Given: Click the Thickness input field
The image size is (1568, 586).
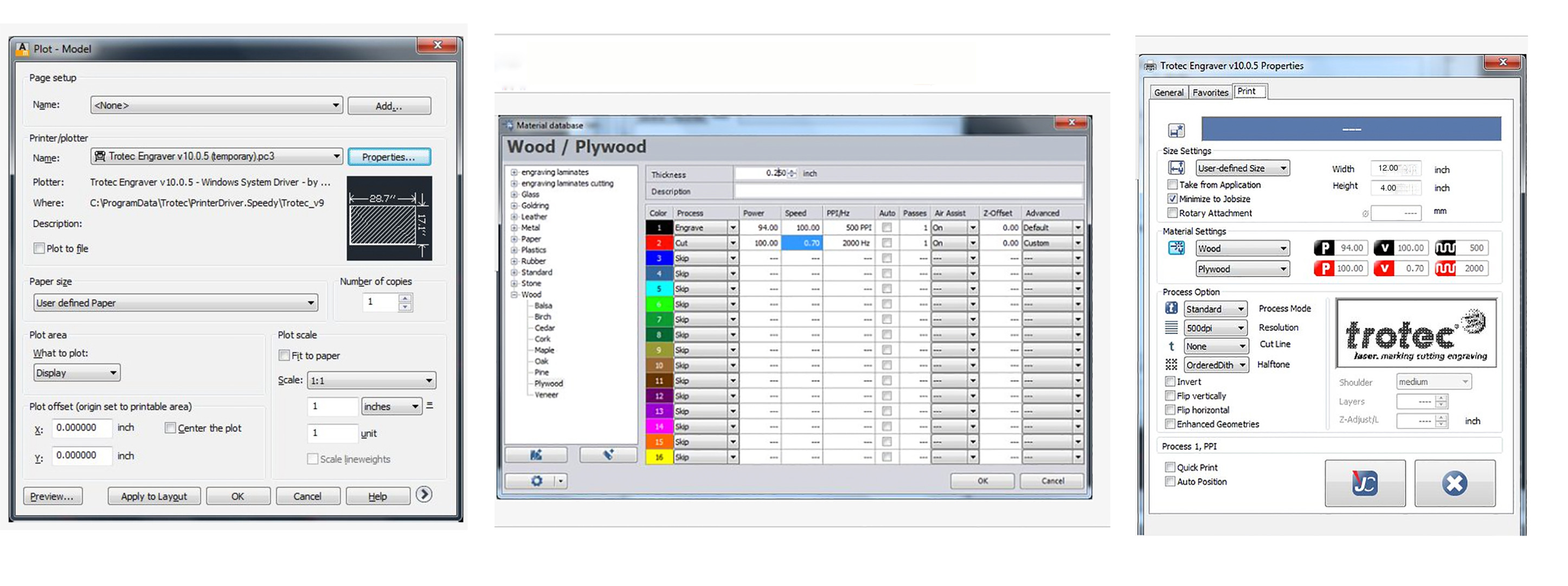Looking at the screenshot, I should [765, 173].
